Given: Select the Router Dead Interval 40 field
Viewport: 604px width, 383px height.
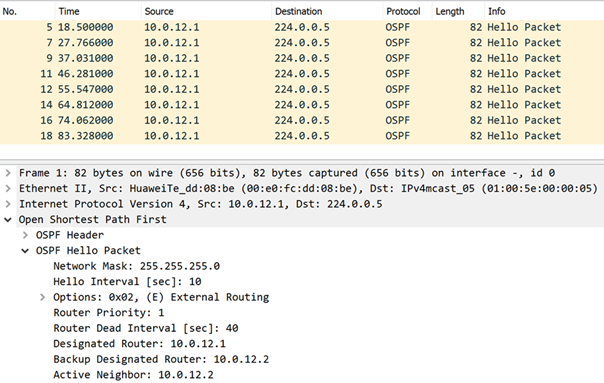Looking at the screenshot, I should pos(146,328).
